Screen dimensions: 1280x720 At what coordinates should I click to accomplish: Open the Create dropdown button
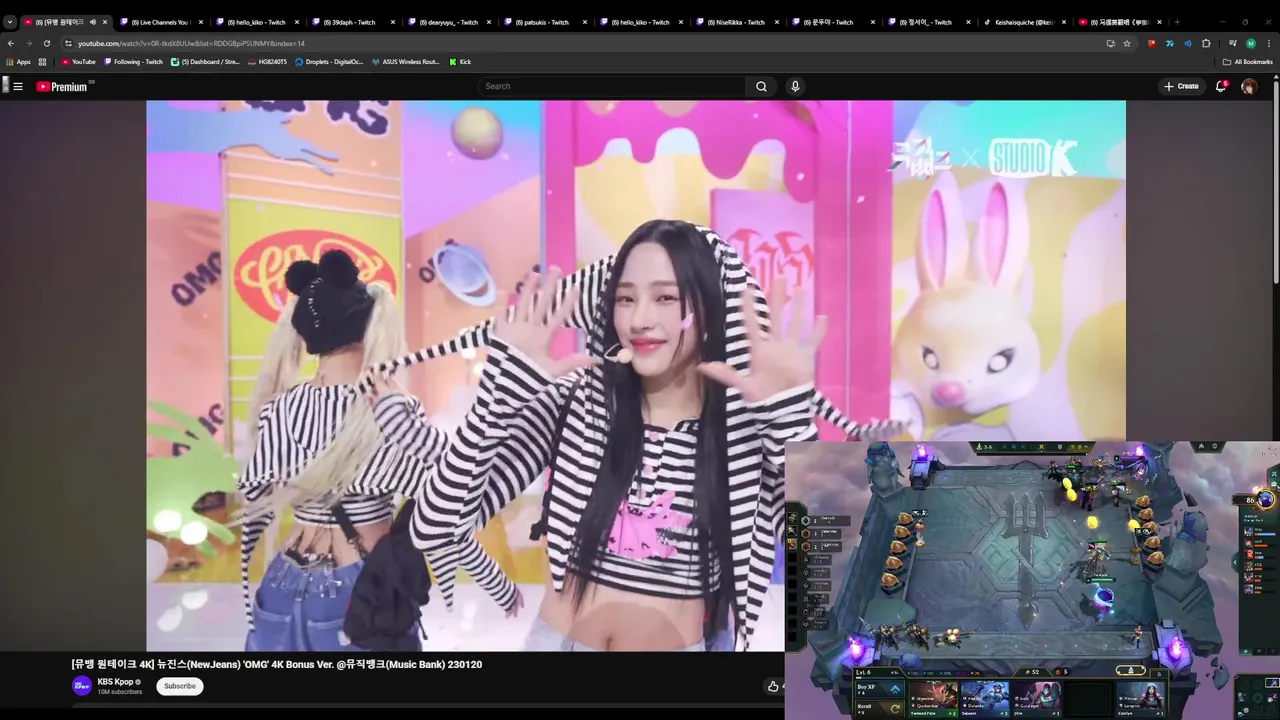(1181, 86)
